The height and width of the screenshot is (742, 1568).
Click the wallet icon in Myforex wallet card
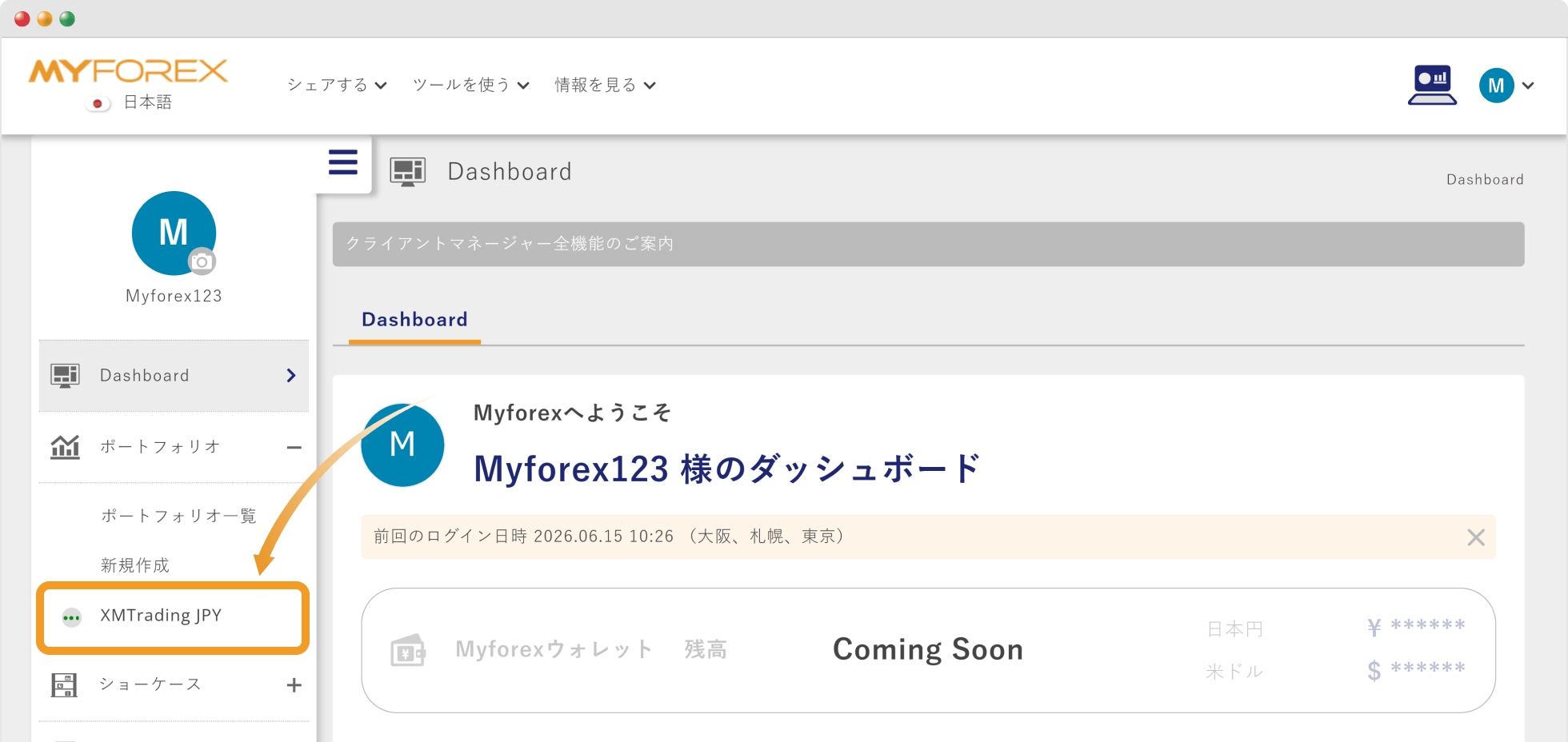[x=408, y=651]
